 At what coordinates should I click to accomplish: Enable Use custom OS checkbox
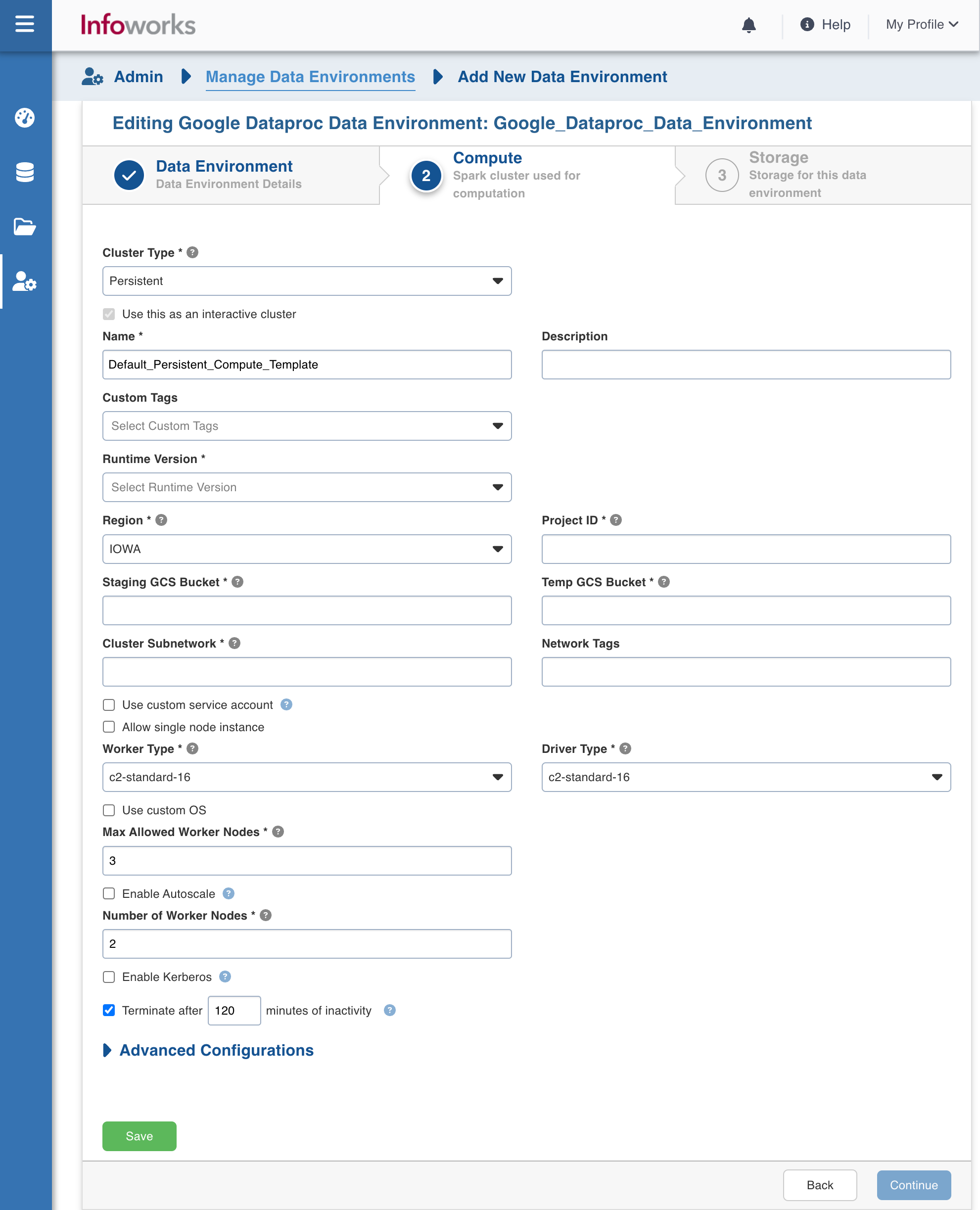click(109, 810)
